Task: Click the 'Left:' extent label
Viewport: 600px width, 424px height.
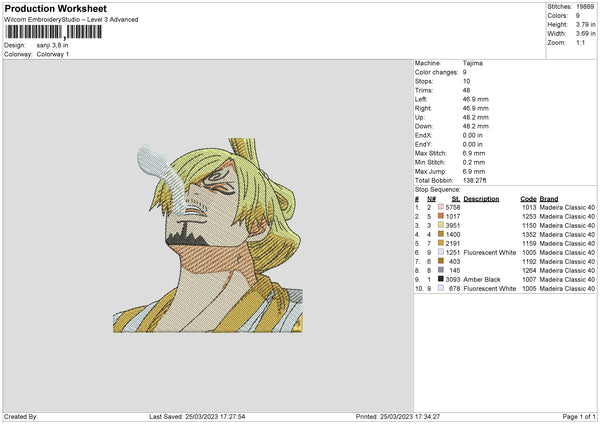Action: point(421,99)
